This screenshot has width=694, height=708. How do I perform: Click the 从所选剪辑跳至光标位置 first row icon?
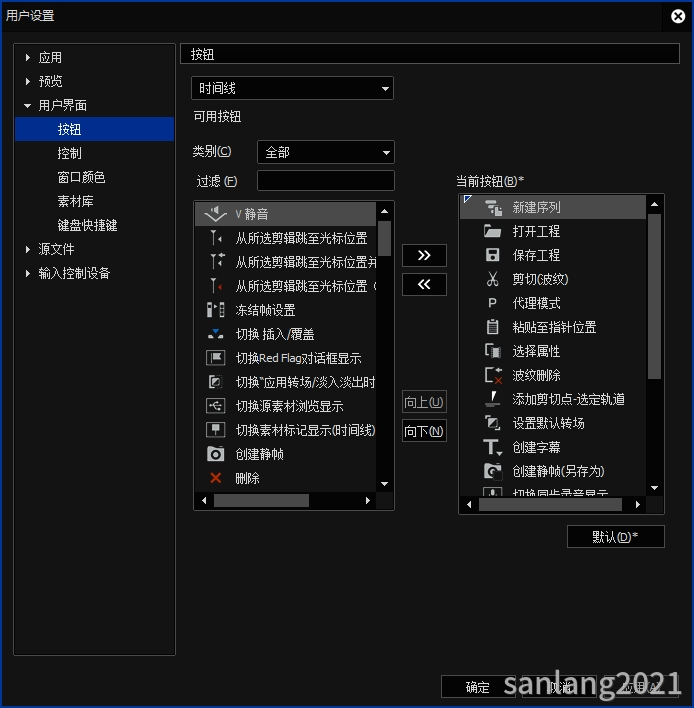[x=216, y=238]
